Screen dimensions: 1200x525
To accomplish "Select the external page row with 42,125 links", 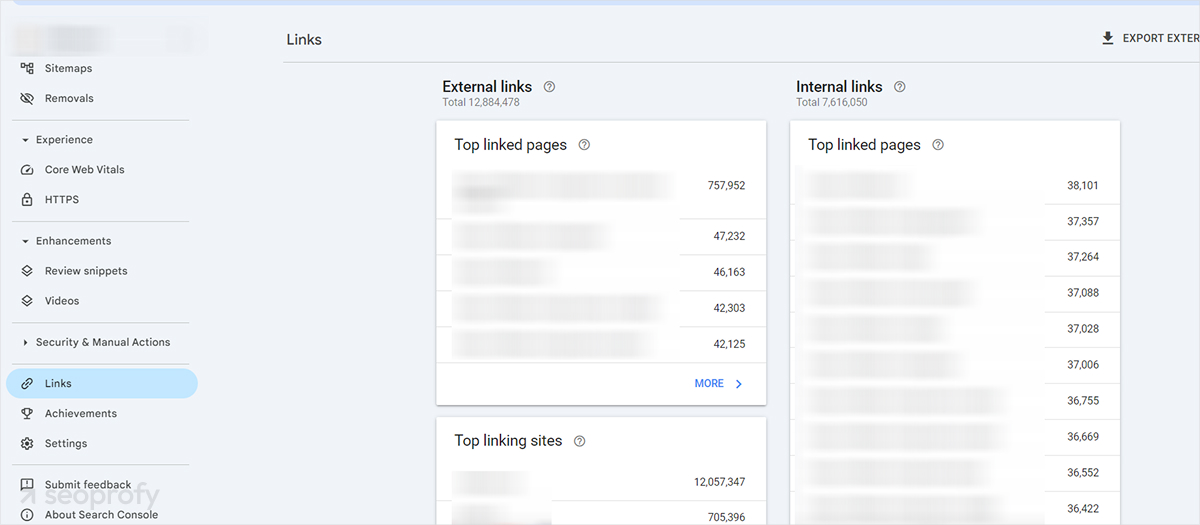I will (601, 345).
